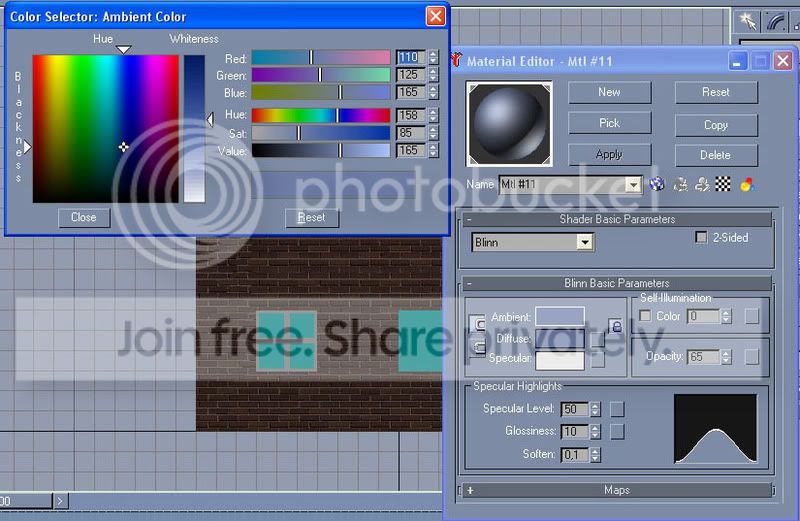Click the arc icon in top toolbar
Image resolution: width=800 pixels, height=521 pixels.
click(776, 21)
